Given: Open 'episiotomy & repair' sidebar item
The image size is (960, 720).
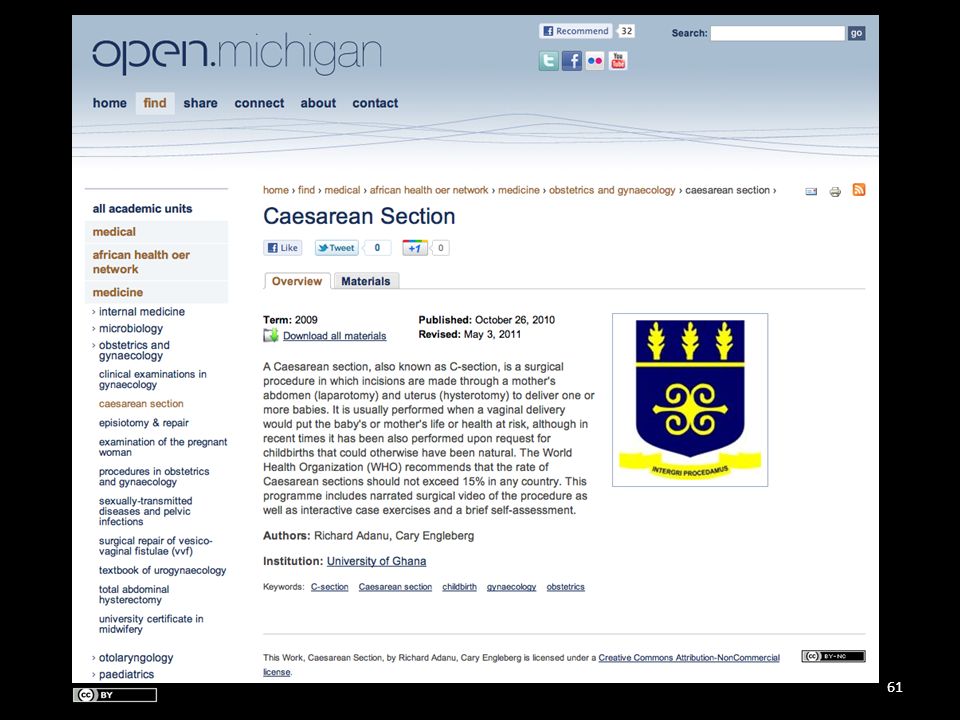Looking at the screenshot, I should click(x=143, y=422).
